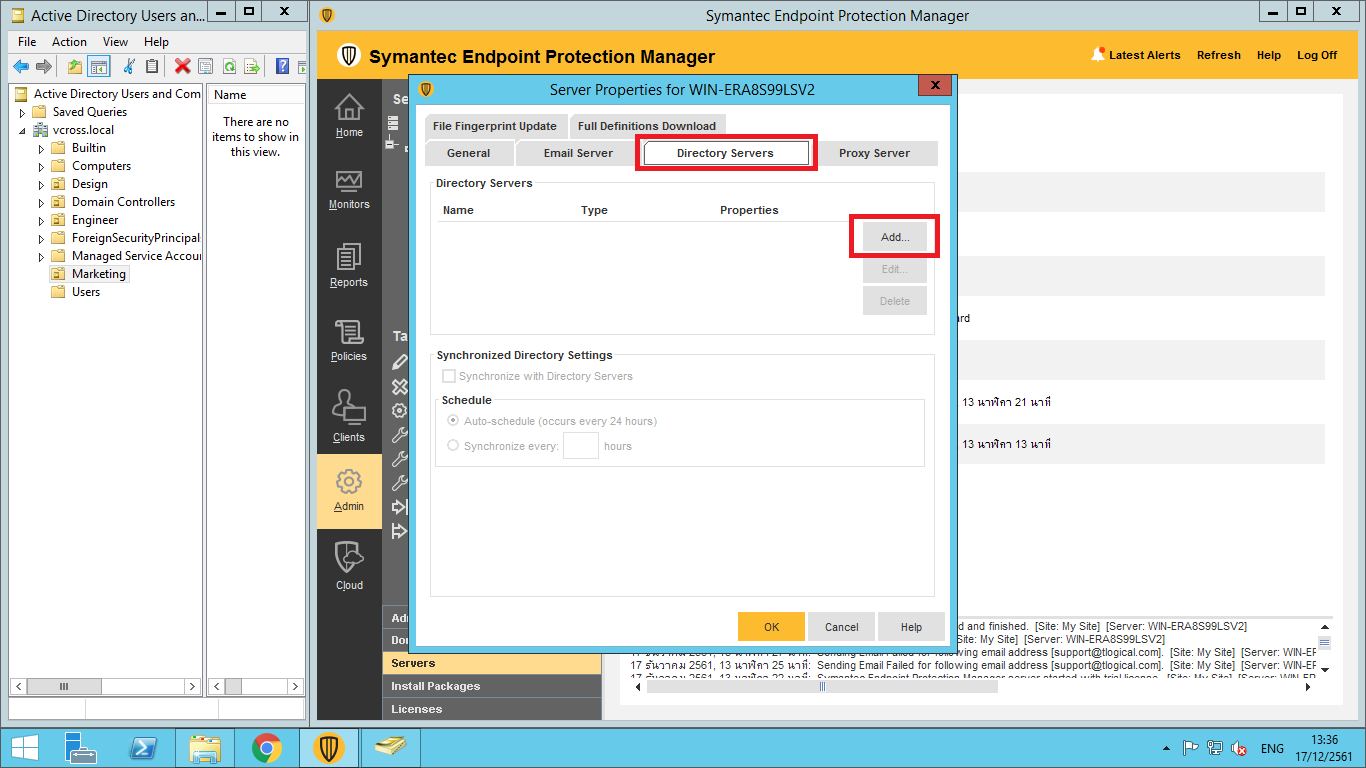The height and width of the screenshot is (768, 1366).
Task: Open the Monitors section icon
Action: tap(349, 188)
